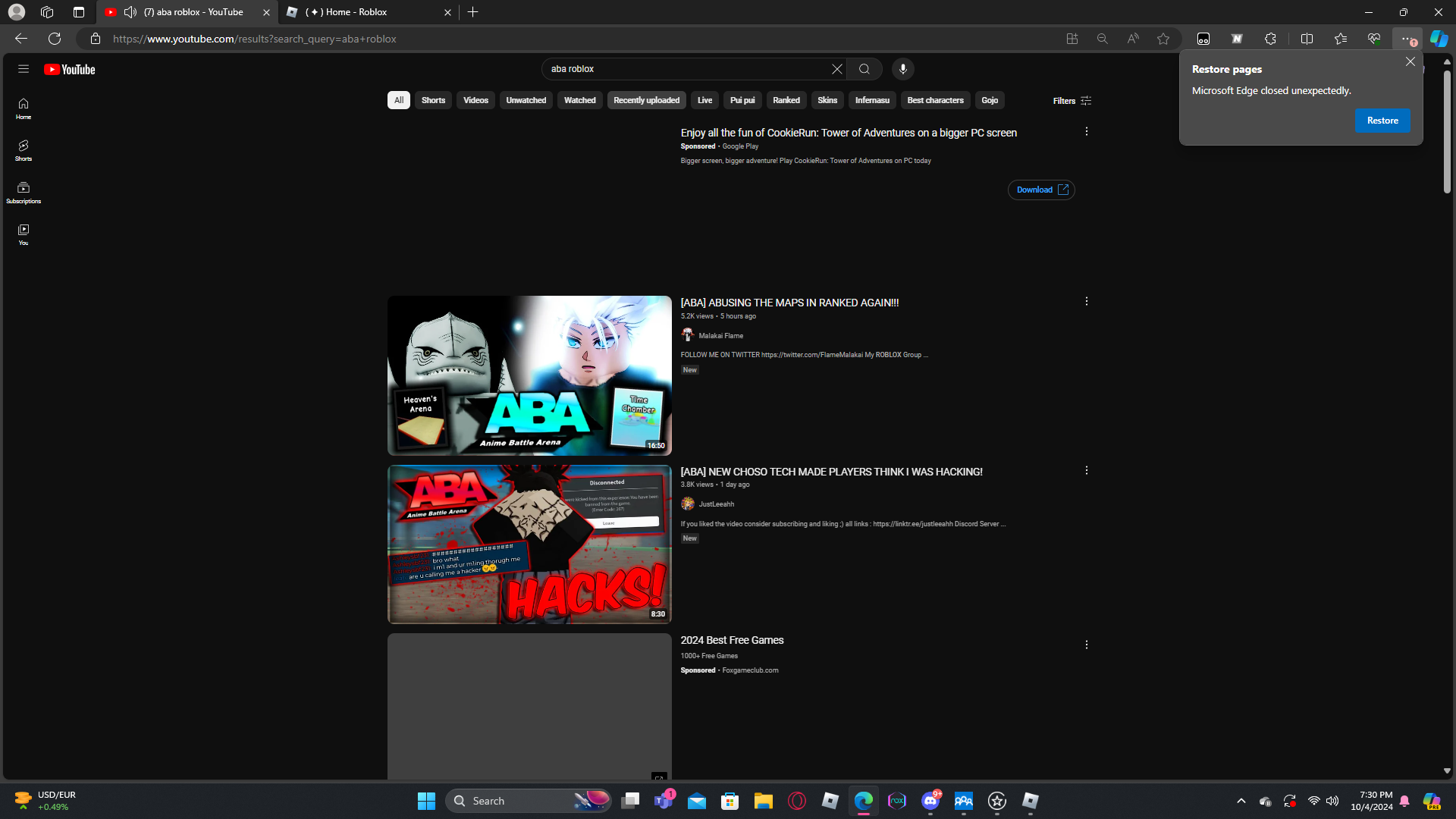This screenshot has height=819, width=1456.
Task: Select the Live filter chip
Action: coord(705,100)
